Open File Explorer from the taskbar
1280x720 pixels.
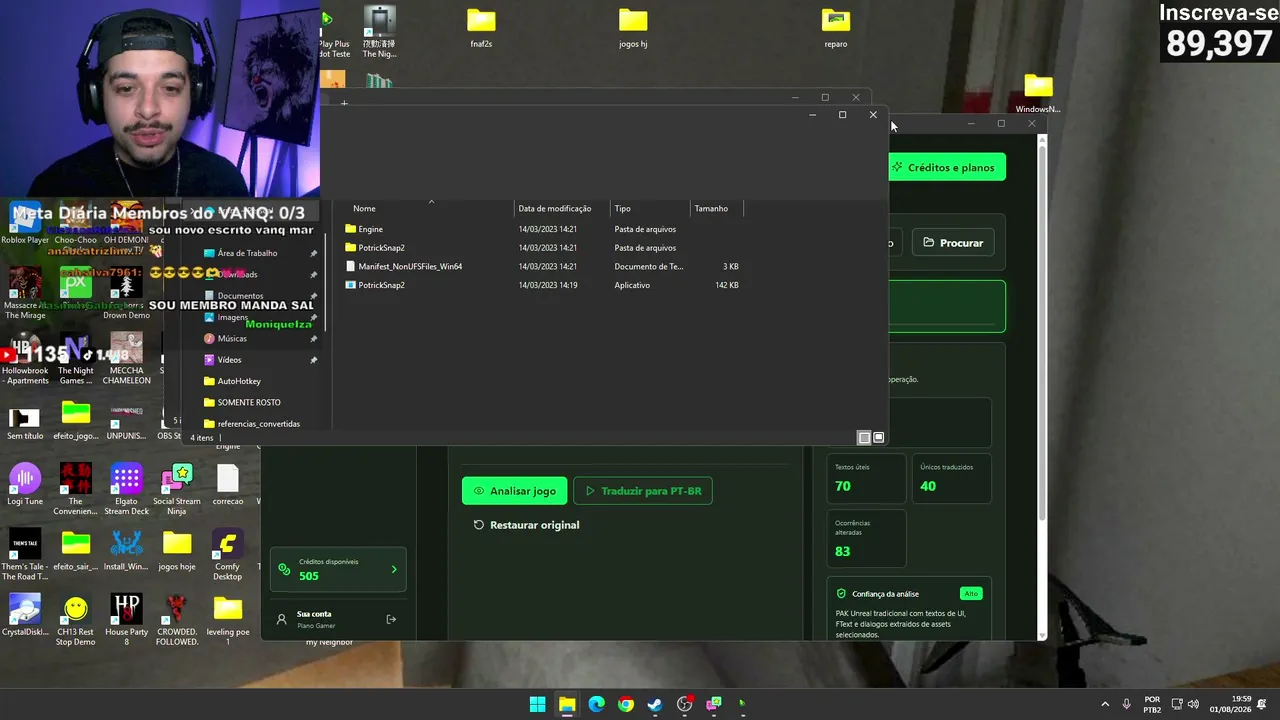[567, 704]
